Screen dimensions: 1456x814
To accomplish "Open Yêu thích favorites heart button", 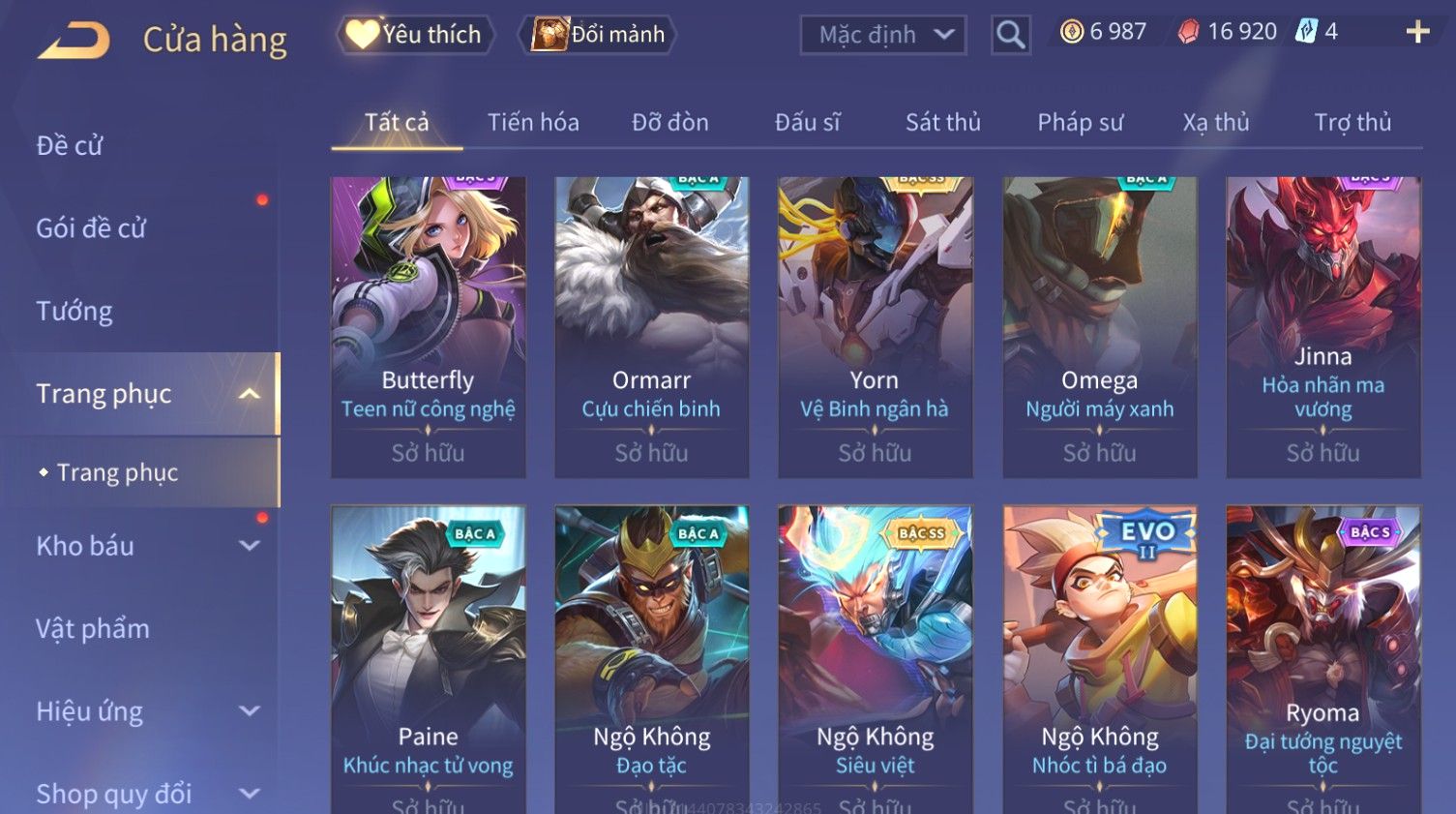I will (x=416, y=35).
